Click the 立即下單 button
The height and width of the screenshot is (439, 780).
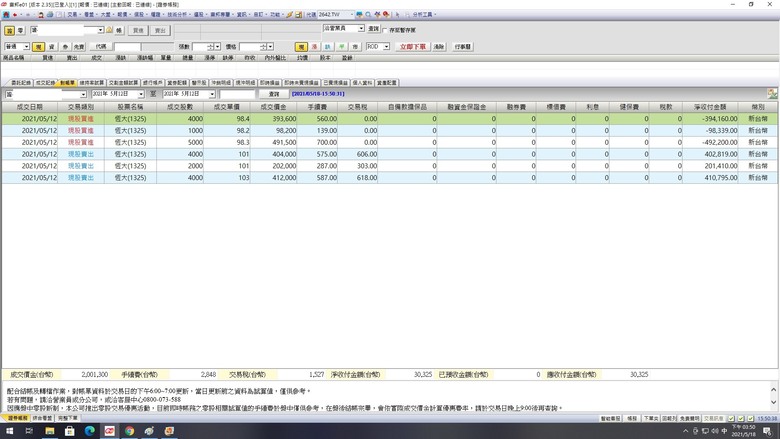(x=413, y=47)
